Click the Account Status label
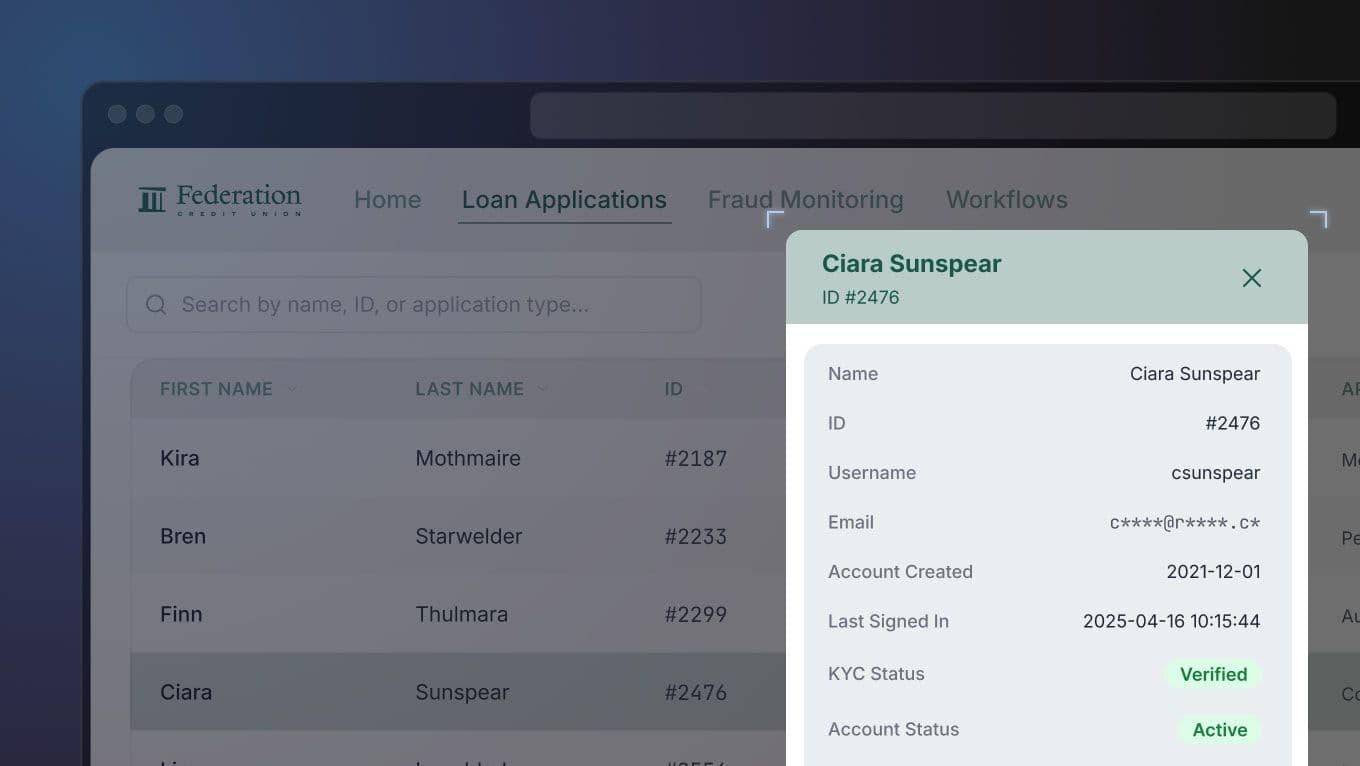 click(893, 729)
